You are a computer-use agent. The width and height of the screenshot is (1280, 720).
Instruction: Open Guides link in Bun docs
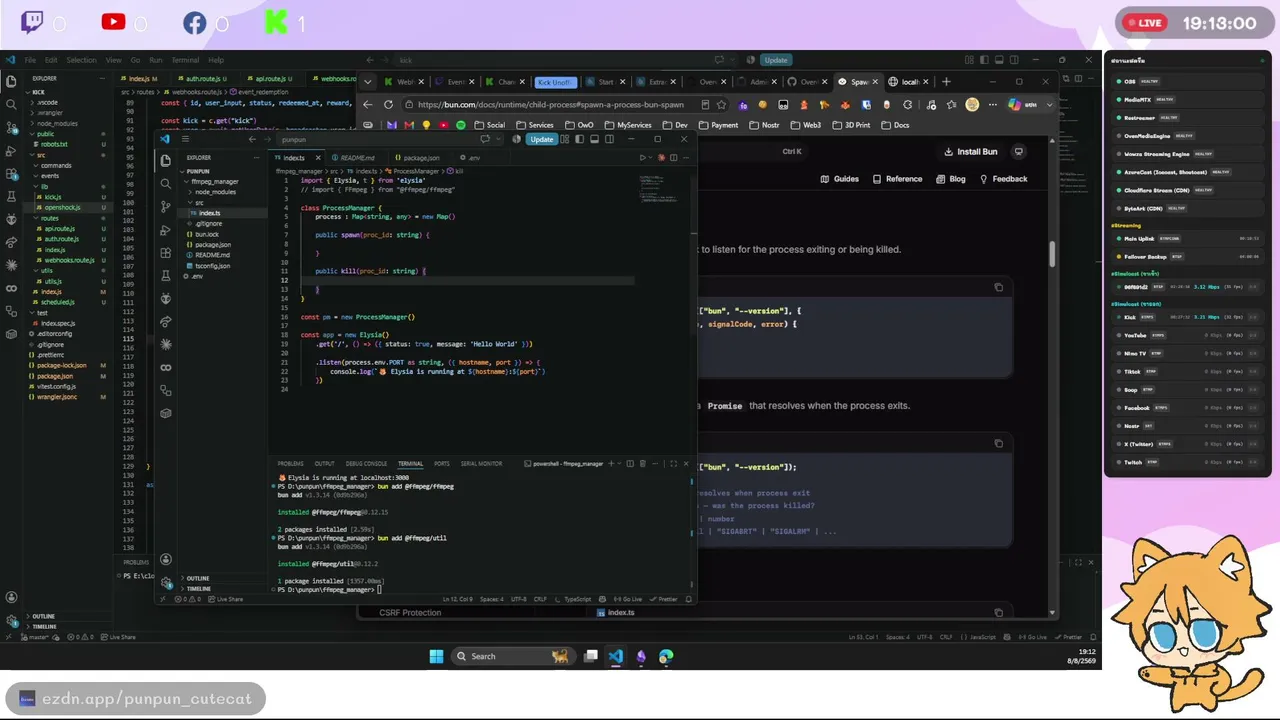click(x=840, y=179)
